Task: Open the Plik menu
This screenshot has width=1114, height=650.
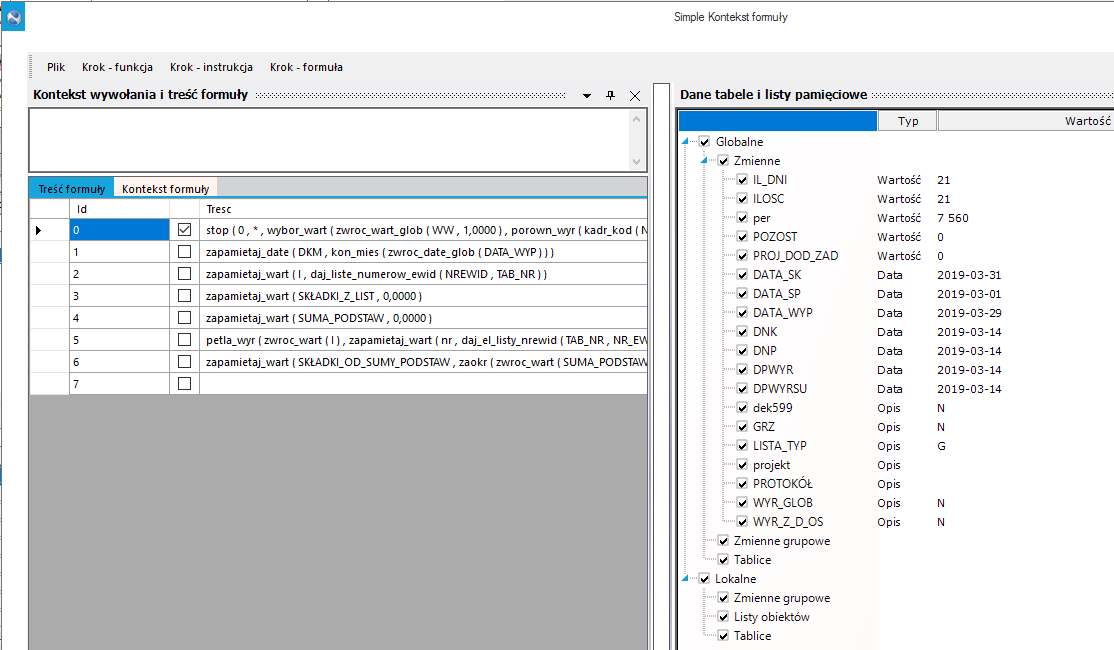Action: (x=56, y=67)
